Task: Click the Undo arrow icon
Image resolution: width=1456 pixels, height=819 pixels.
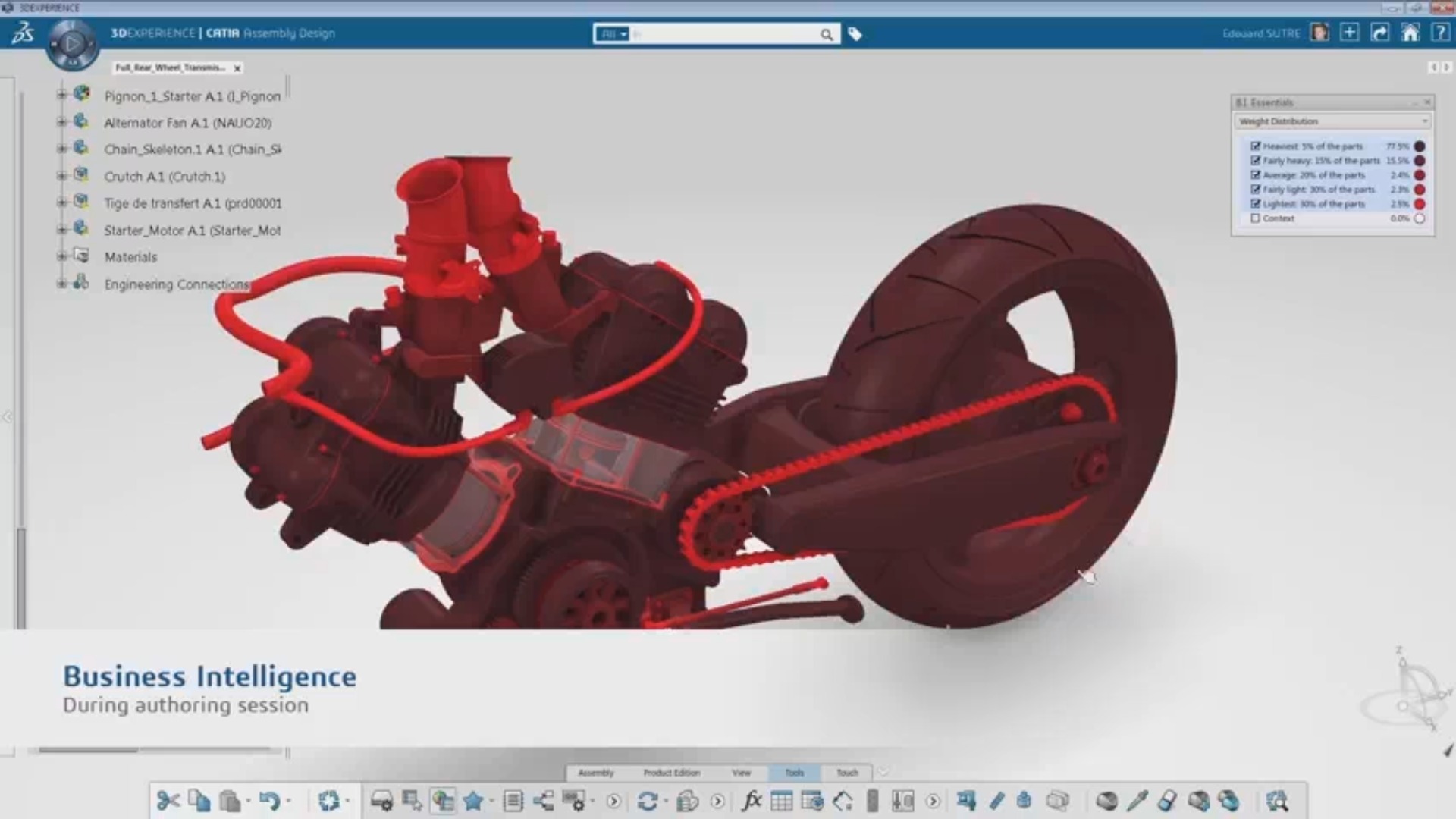Action: [268, 801]
